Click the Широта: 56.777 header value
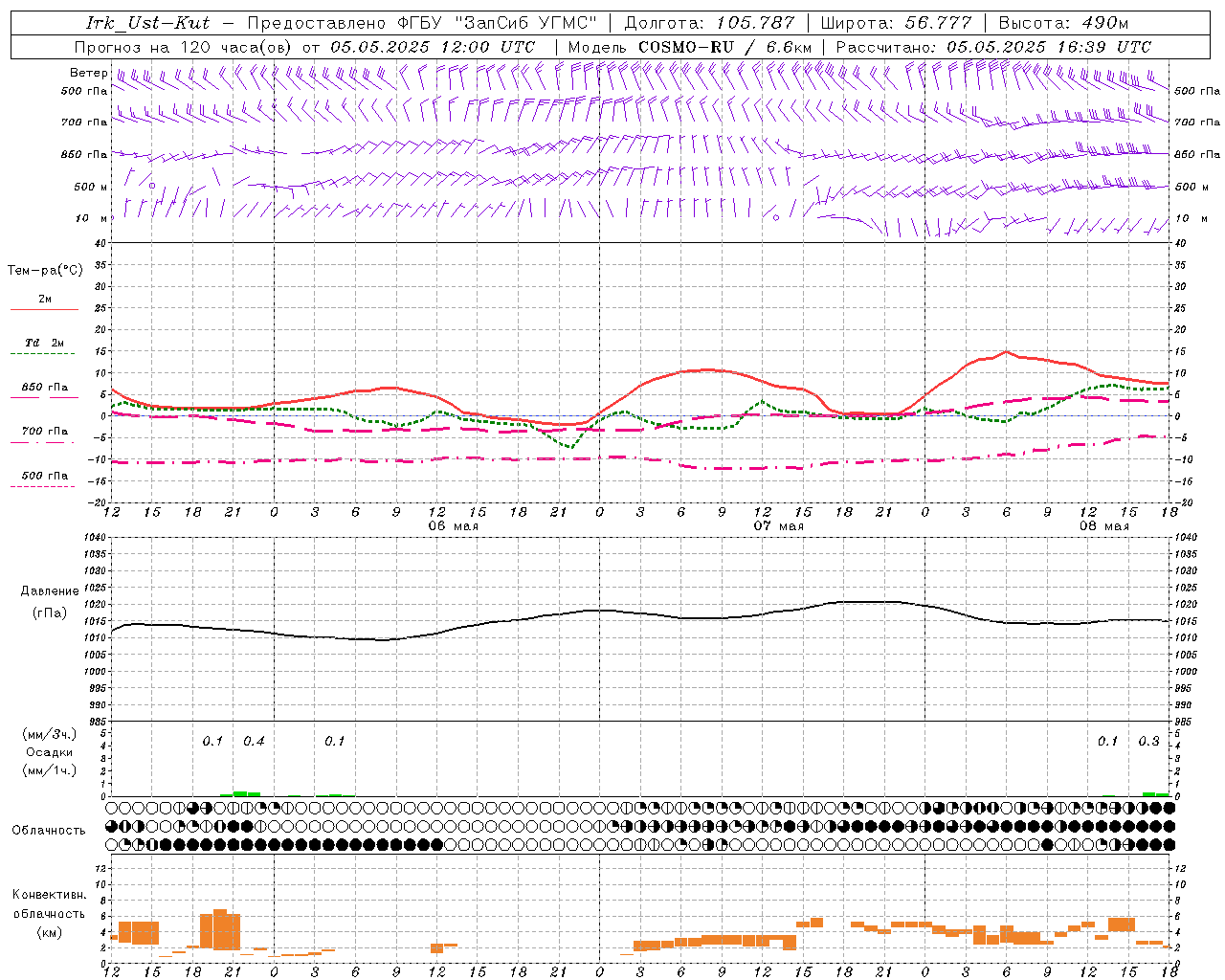1225x980 pixels. 897,23
